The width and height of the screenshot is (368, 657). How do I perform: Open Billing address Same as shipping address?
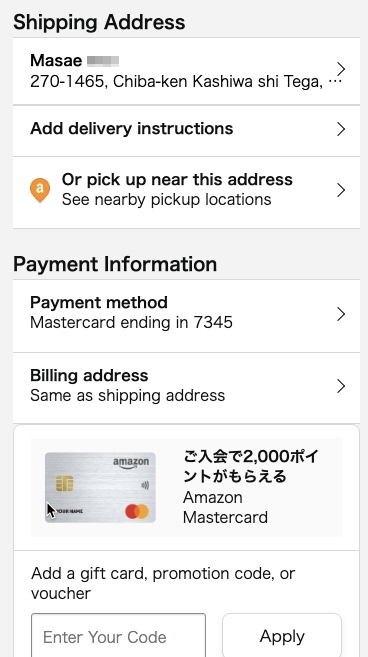(x=187, y=388)
